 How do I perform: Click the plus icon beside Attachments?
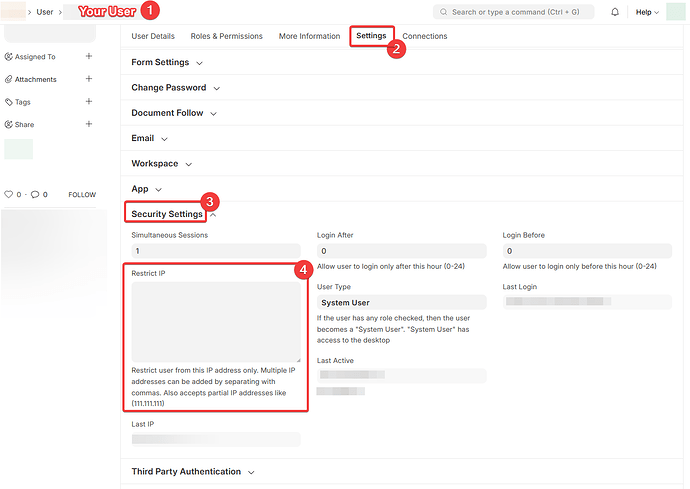[x=89, y=79]
